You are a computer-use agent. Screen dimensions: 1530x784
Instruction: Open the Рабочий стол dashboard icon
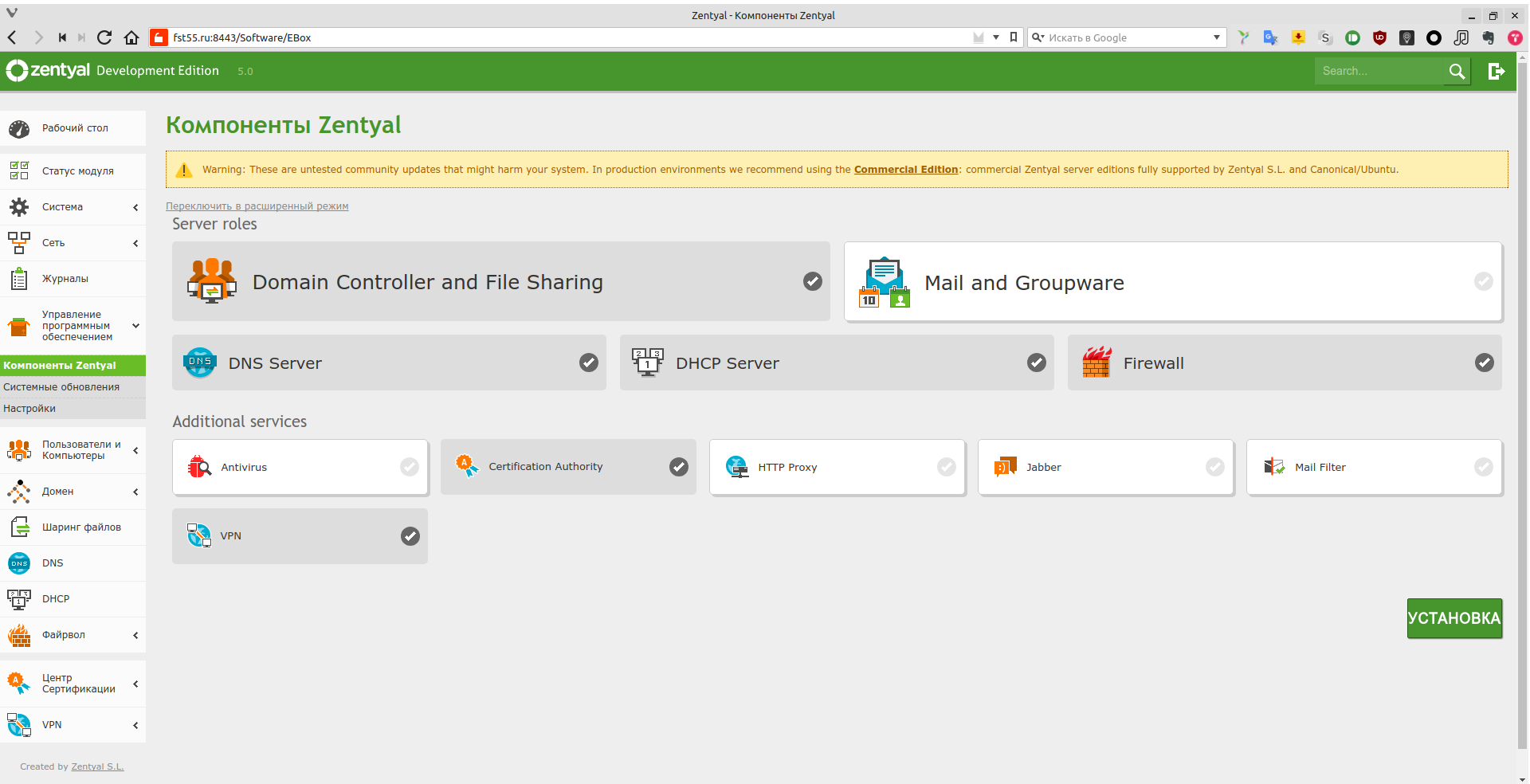[19, 128]
